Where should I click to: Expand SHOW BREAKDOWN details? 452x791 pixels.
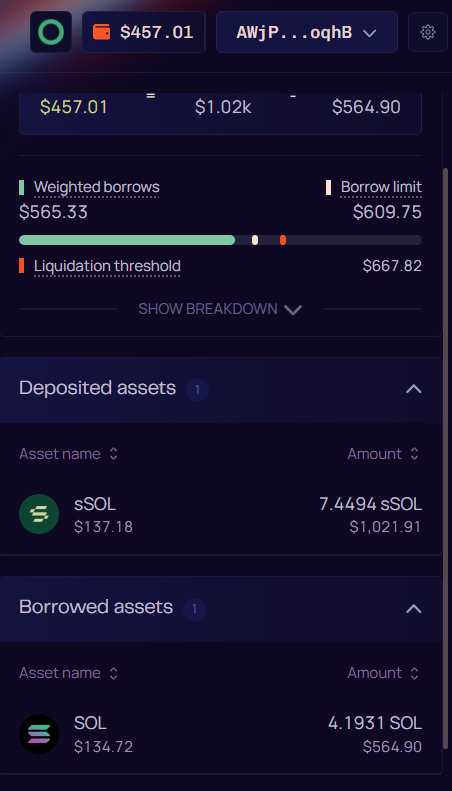click(x=220, y=309)
